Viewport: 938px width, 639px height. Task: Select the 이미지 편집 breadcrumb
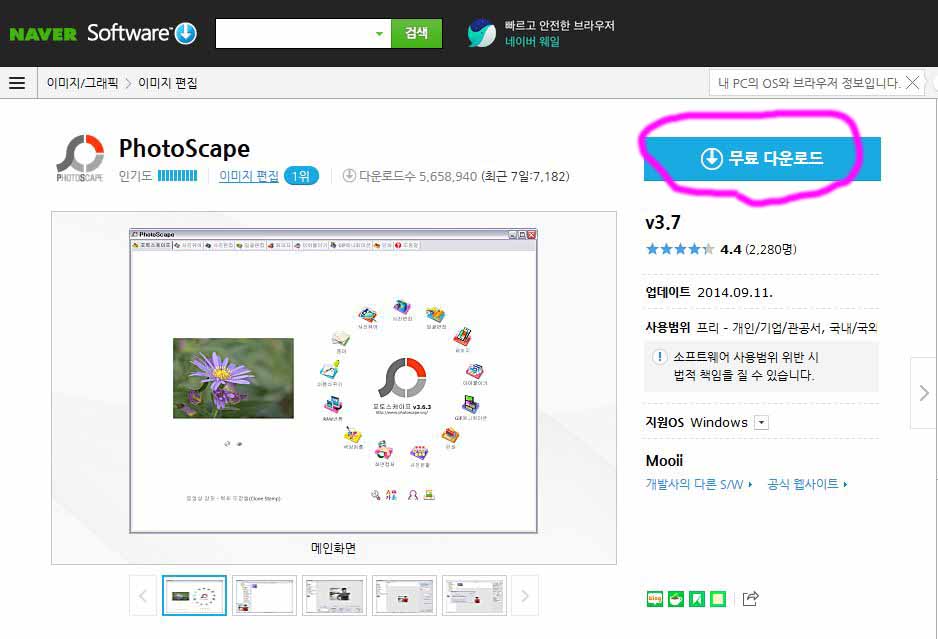click(168, 83)
